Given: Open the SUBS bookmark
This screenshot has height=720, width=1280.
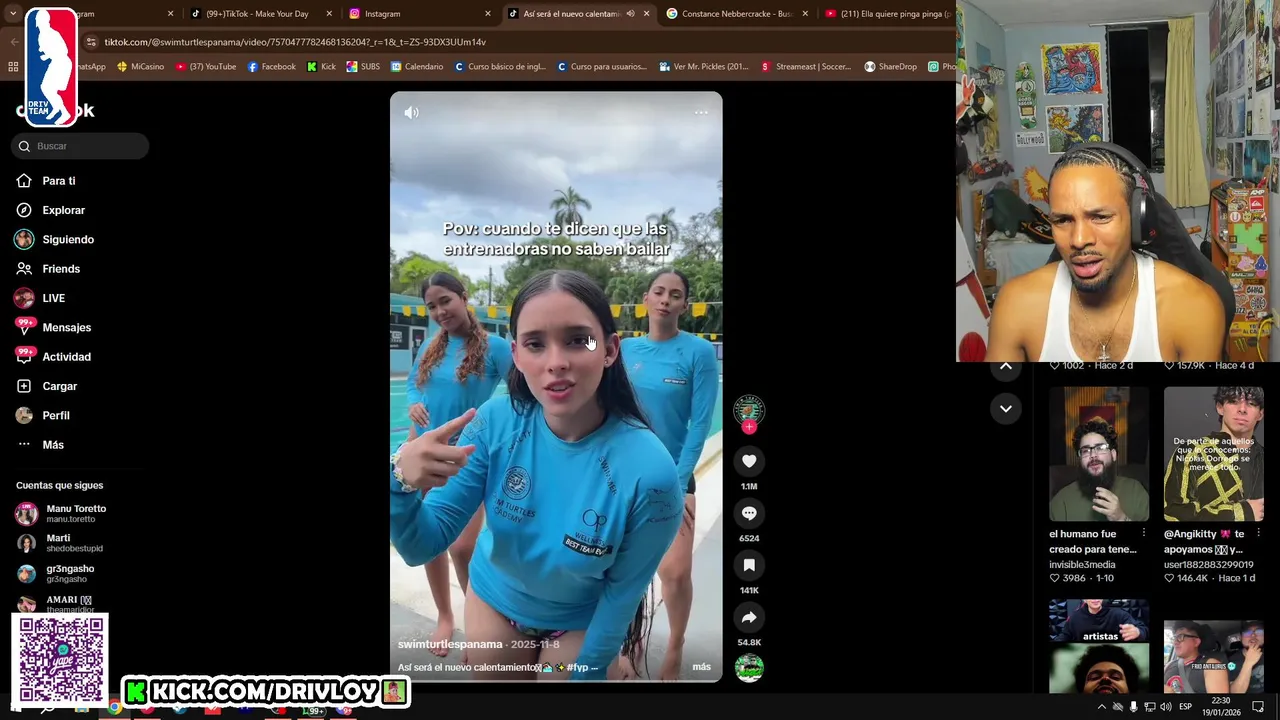Looking at the screenshot, I should pos(363,67).
